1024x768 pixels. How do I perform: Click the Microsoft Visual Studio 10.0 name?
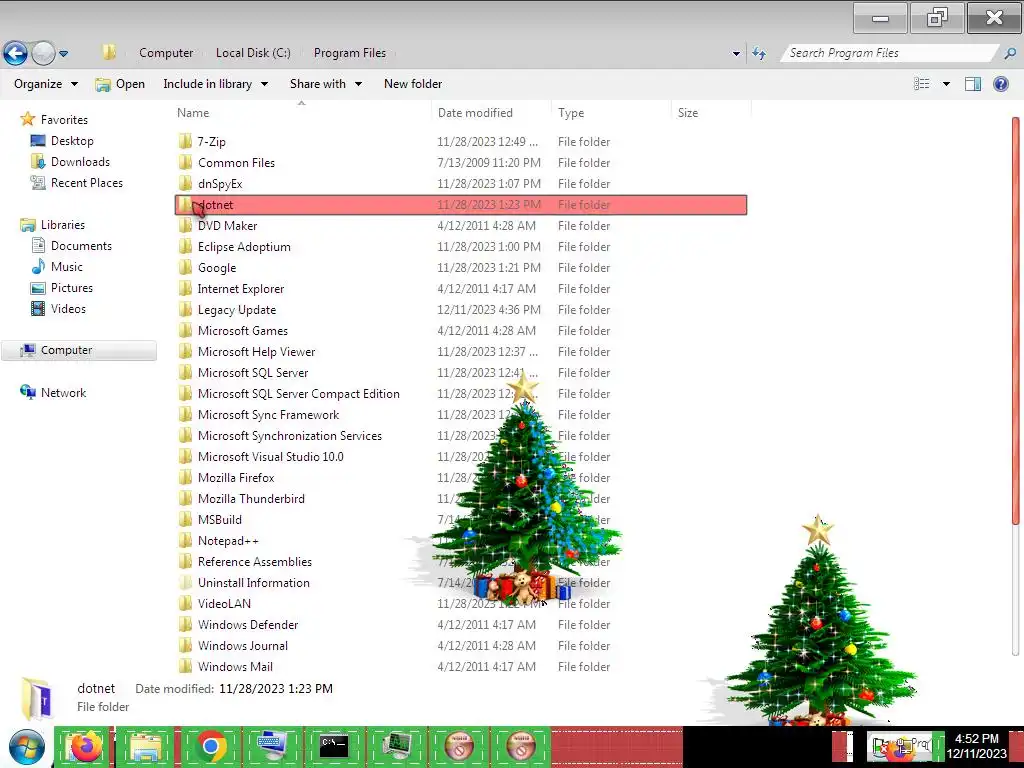click(270, 456)
